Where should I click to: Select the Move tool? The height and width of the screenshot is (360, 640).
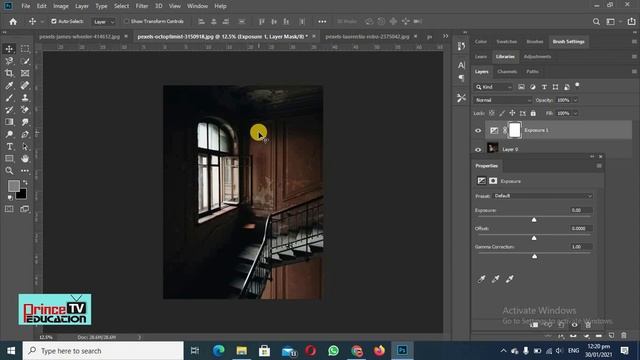9,49
